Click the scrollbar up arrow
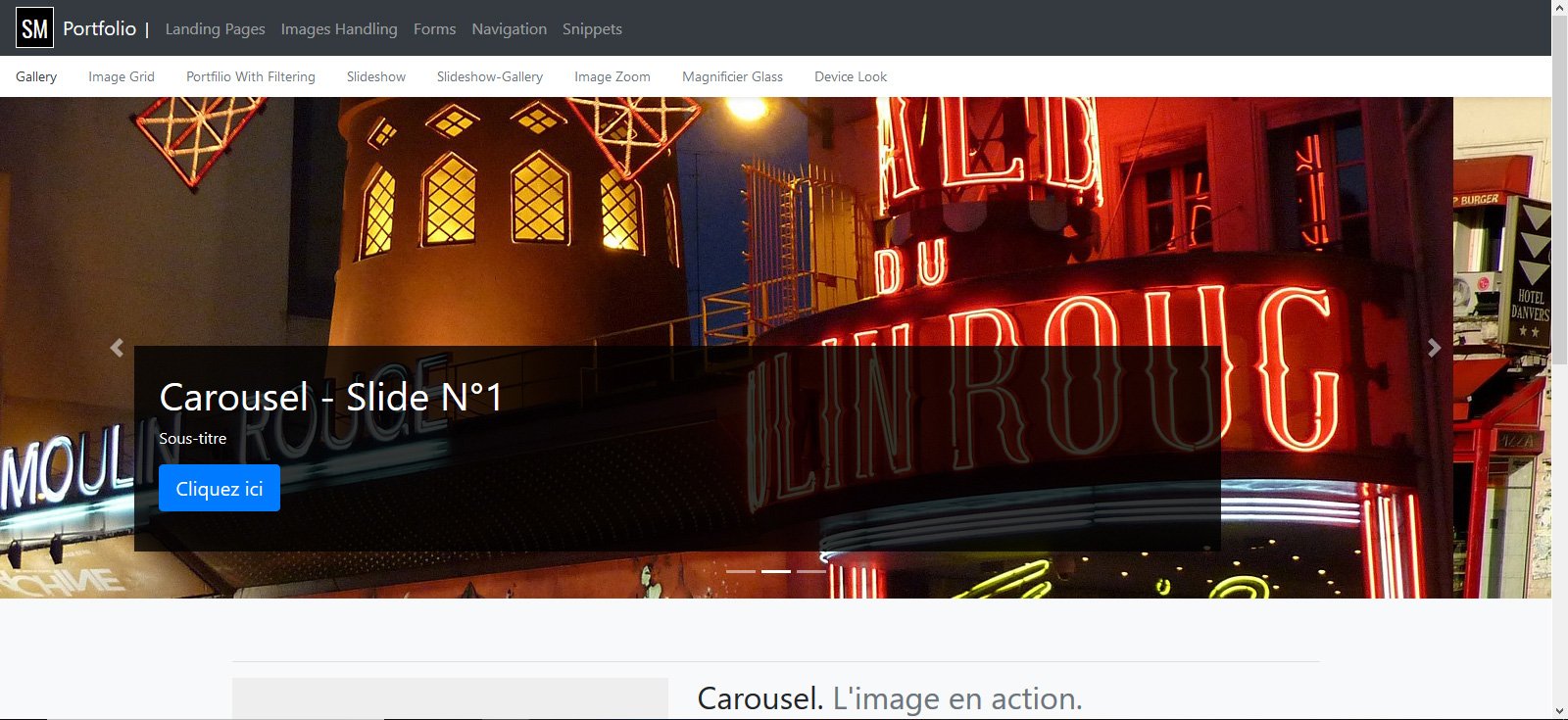Screen dimensions: 1568x720 point(1559,8)
